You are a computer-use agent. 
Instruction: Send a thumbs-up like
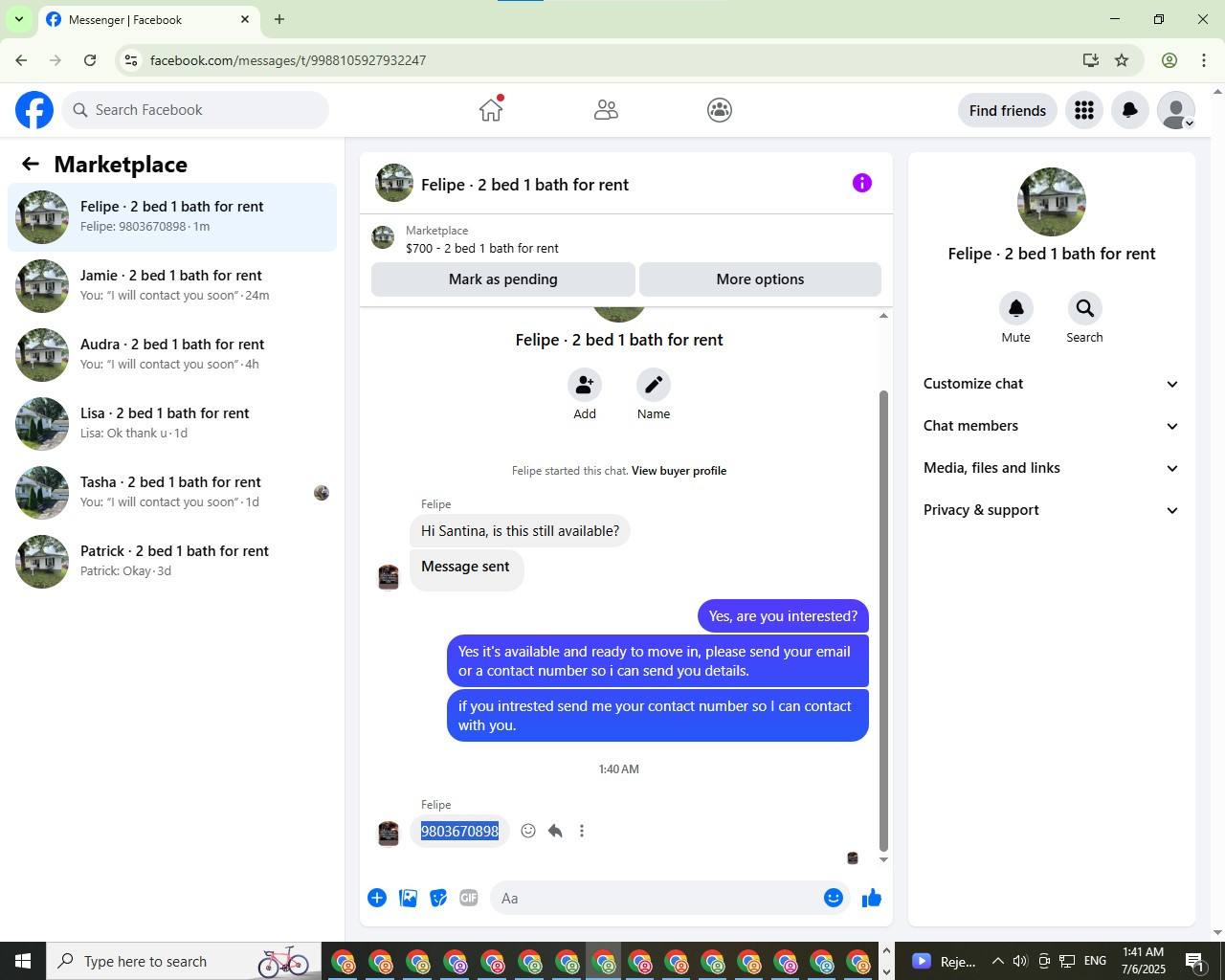pos(872,898)
